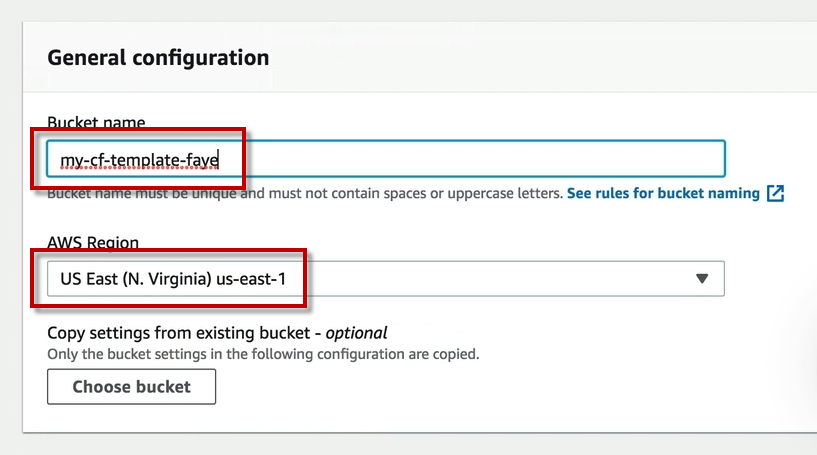Viewport: 817px width, 455px height.
Task: Click the General configuration heading
Action: (158, 57)
